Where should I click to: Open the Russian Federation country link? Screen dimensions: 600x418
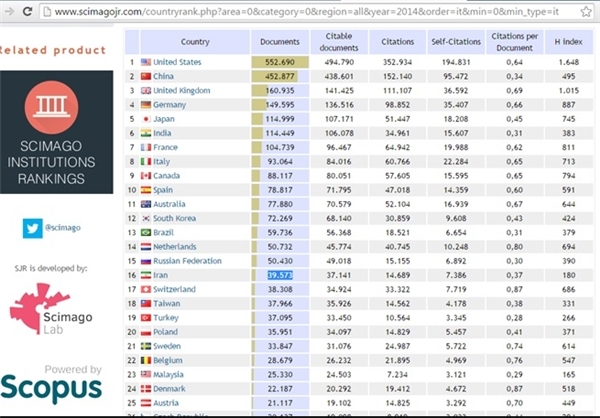(x=188, y=261)
